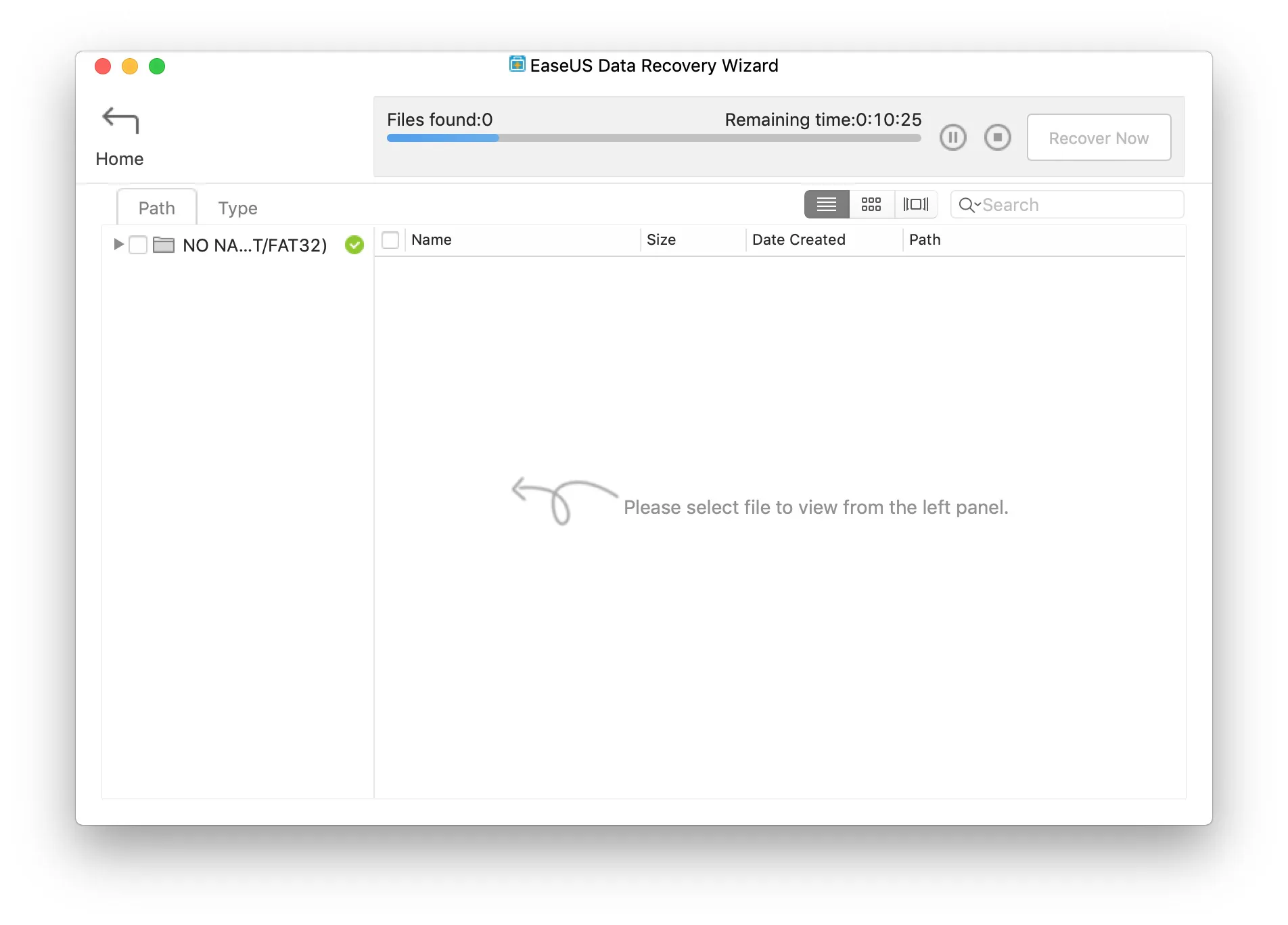
Task: Go back using the Home arrow icon
Action: click(x=120, y=120)
